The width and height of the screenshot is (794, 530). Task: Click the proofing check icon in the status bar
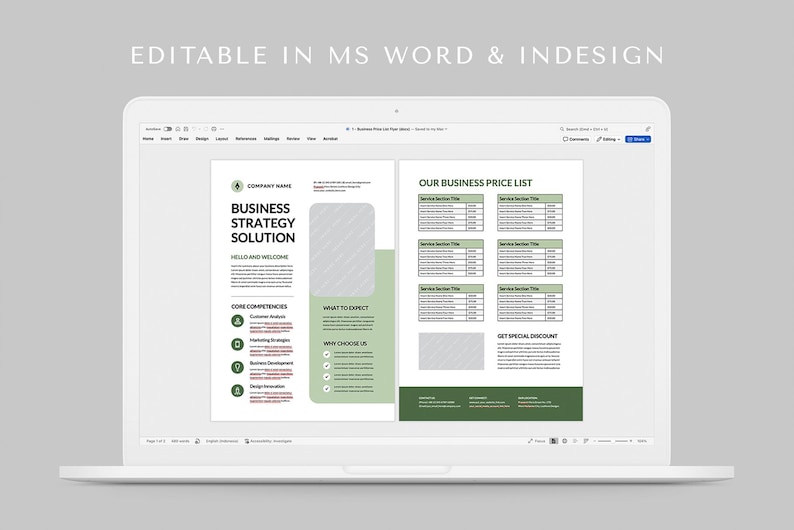197,441
